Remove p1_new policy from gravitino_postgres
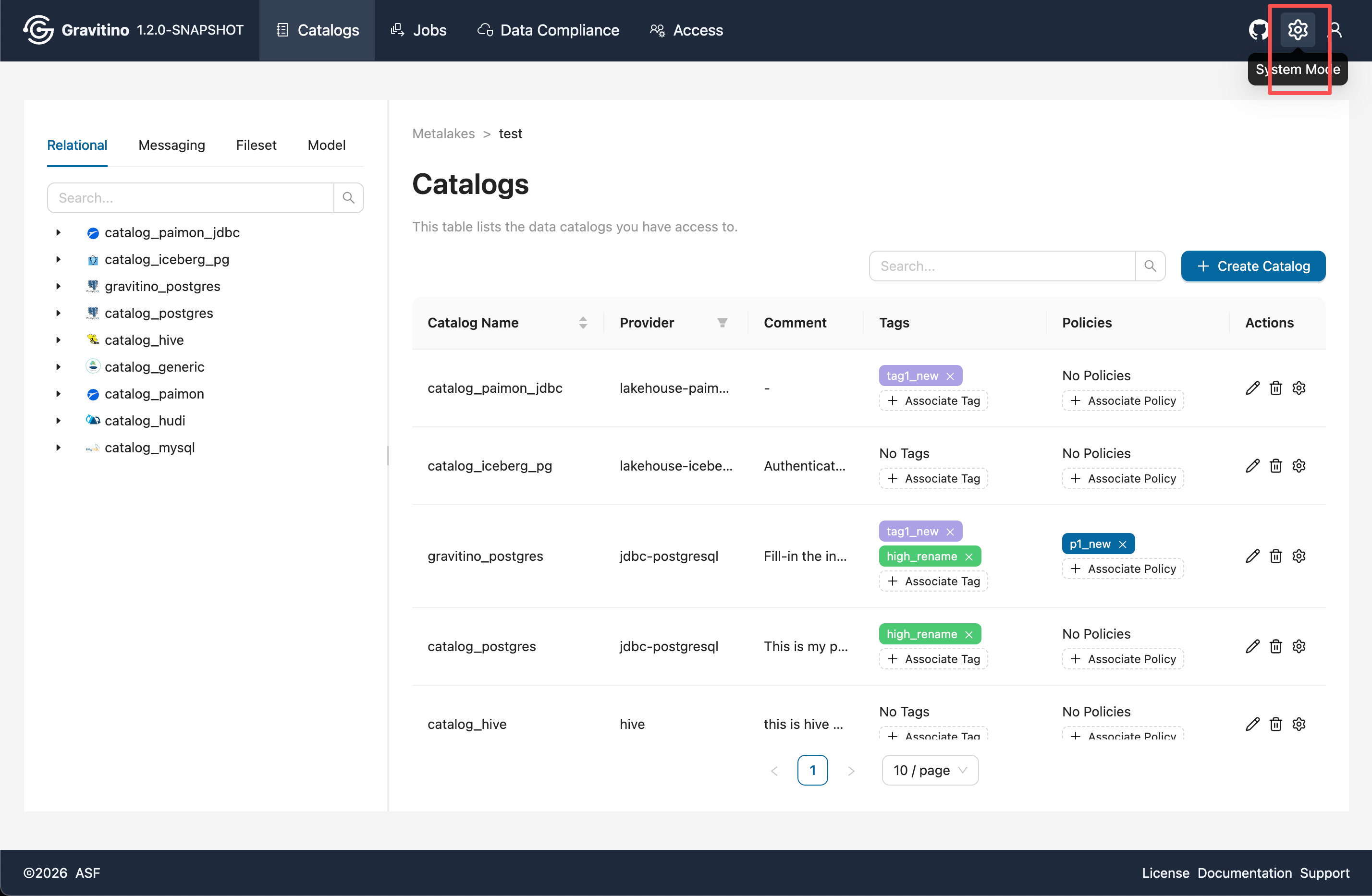 1122,544
